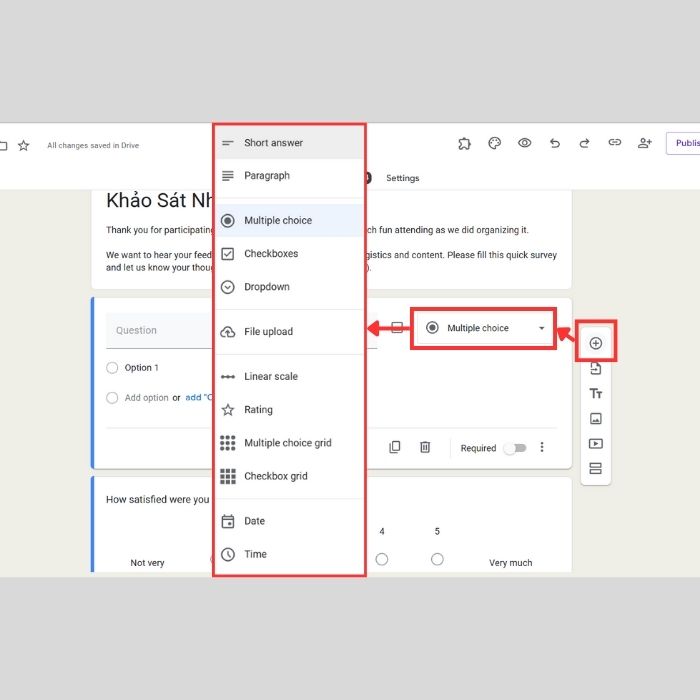Edit the Option 1 label
Screen dimensions: 700x700
[142, 367]
